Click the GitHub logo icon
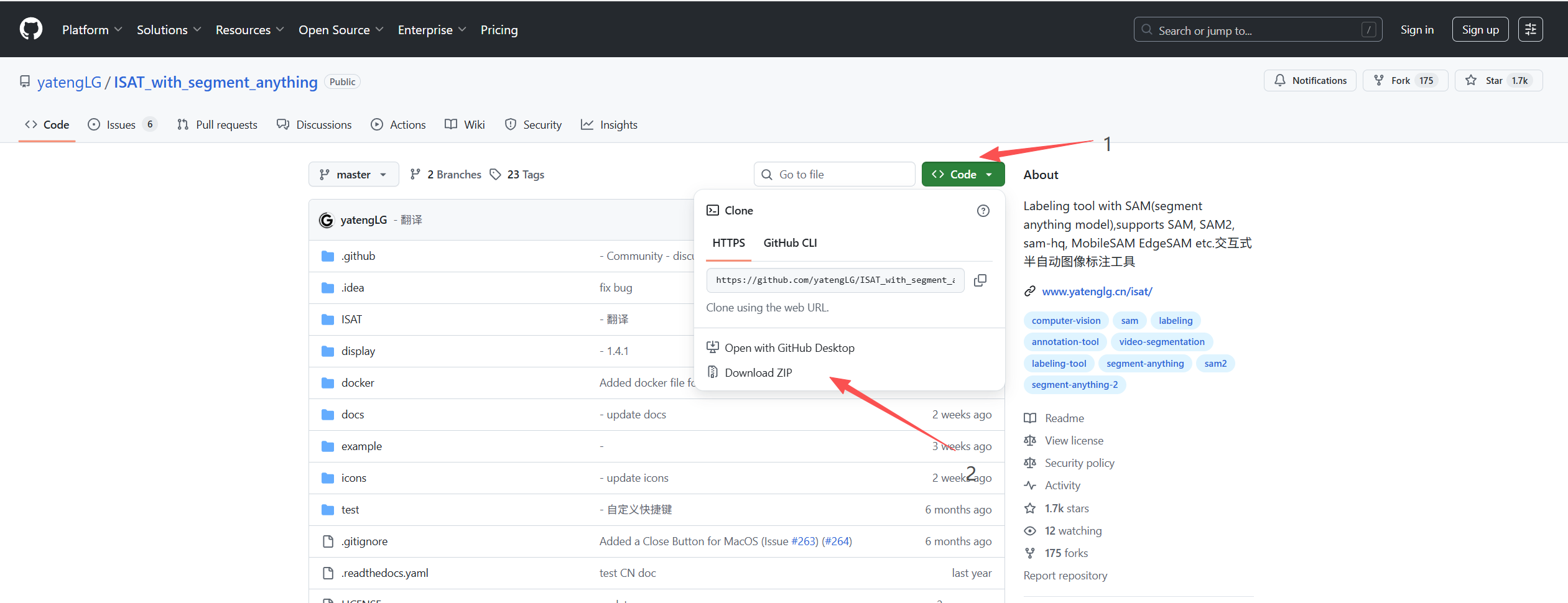This screenshot has width=1568, height=603. click(x=31, y=29)
